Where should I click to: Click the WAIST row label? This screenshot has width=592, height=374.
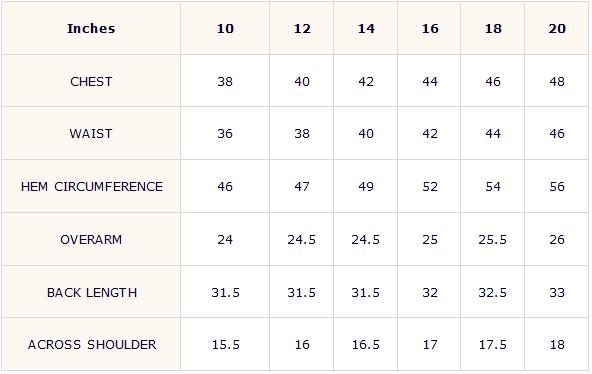click(x=91, y=134)
